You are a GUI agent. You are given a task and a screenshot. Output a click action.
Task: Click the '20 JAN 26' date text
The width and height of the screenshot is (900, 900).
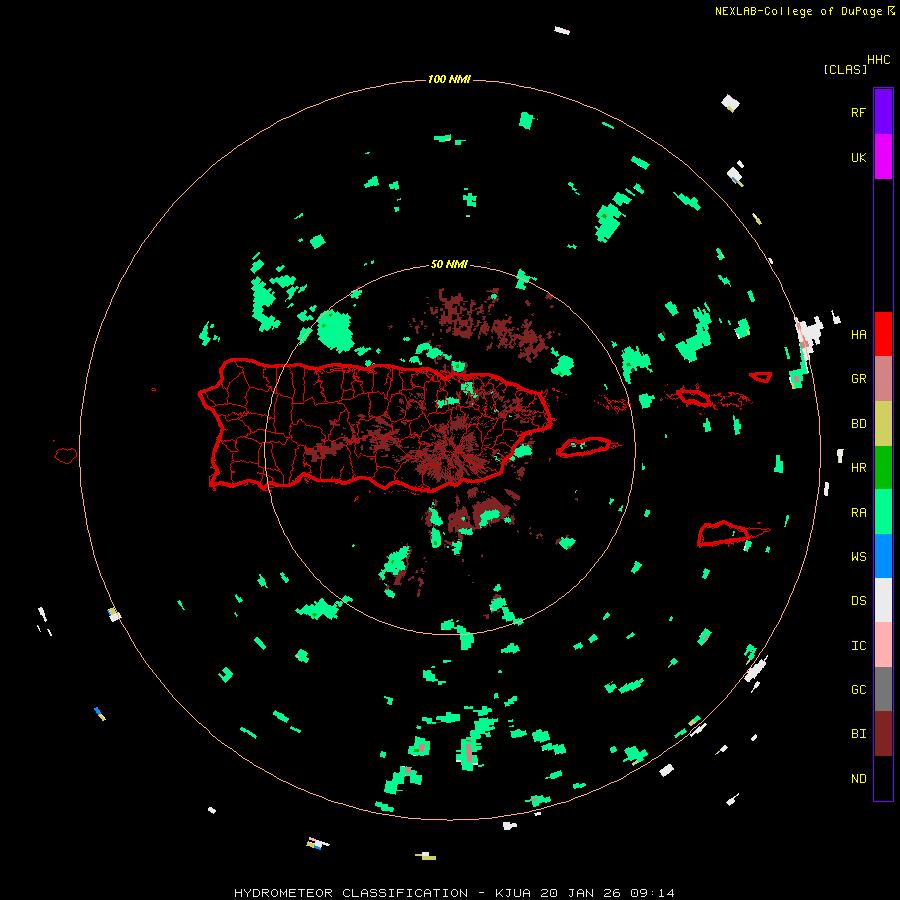click(580, 893)
